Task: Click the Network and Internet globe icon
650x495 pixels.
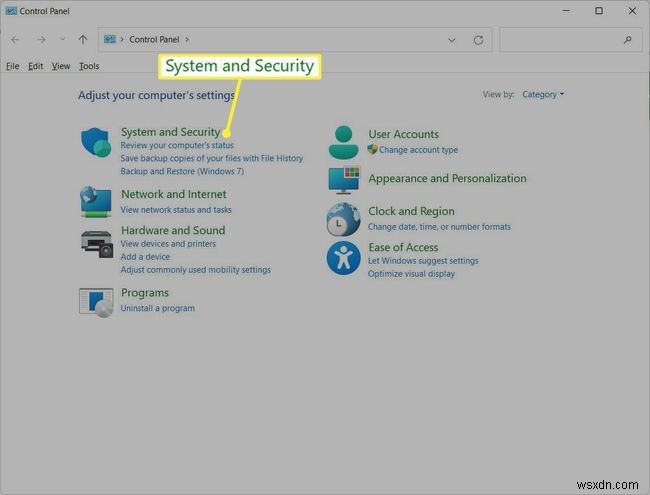Action: tap(96, 202)
